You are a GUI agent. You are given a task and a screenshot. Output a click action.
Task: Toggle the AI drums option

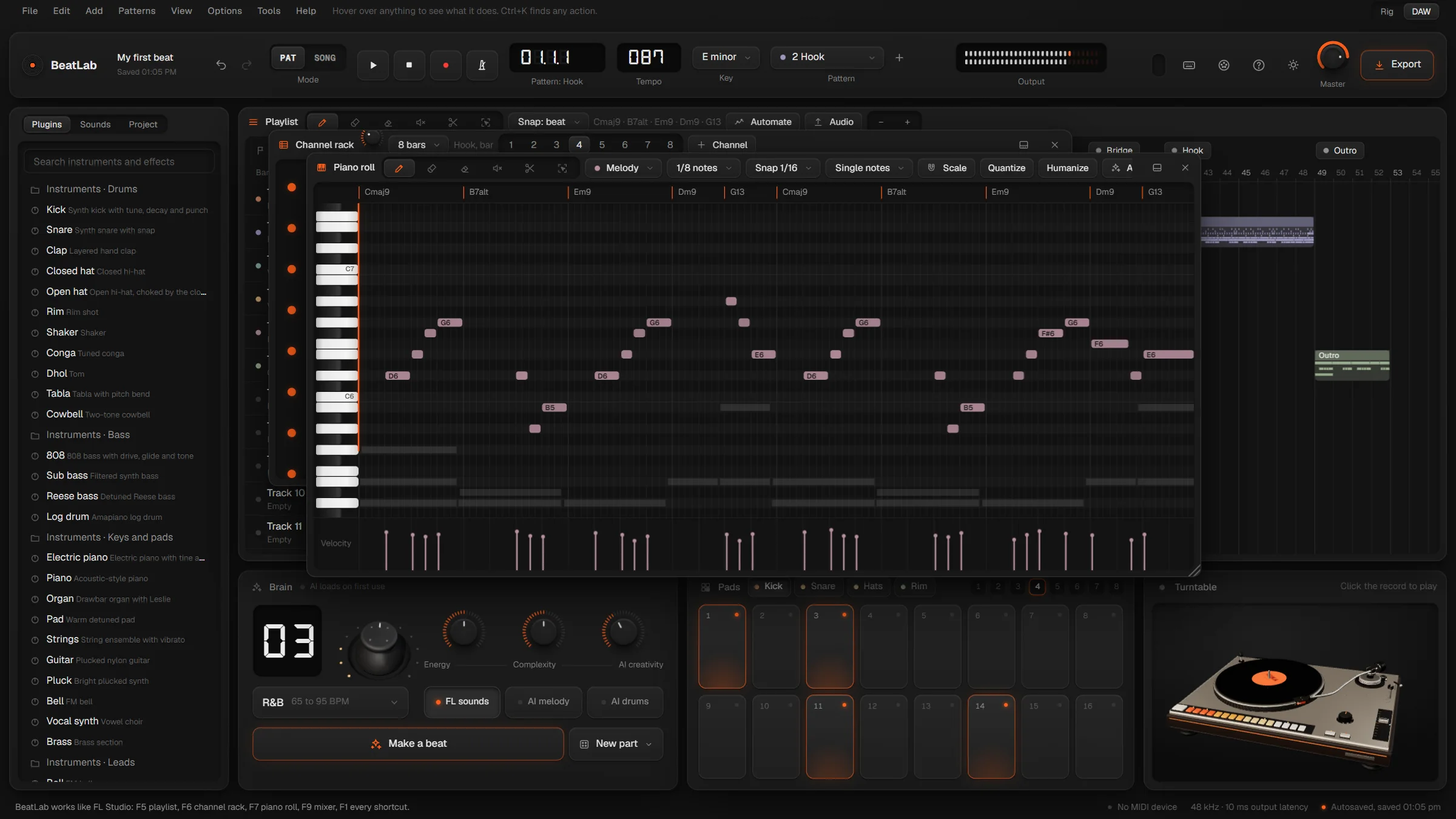pos(625,701)
